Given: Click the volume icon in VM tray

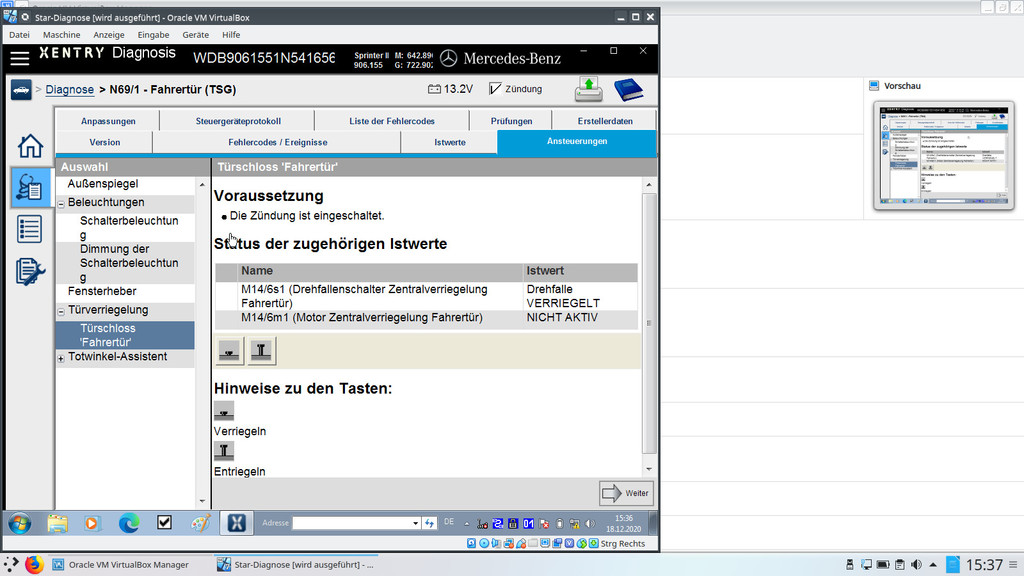Looking at the screenshot, I should [x=590, y=524].
